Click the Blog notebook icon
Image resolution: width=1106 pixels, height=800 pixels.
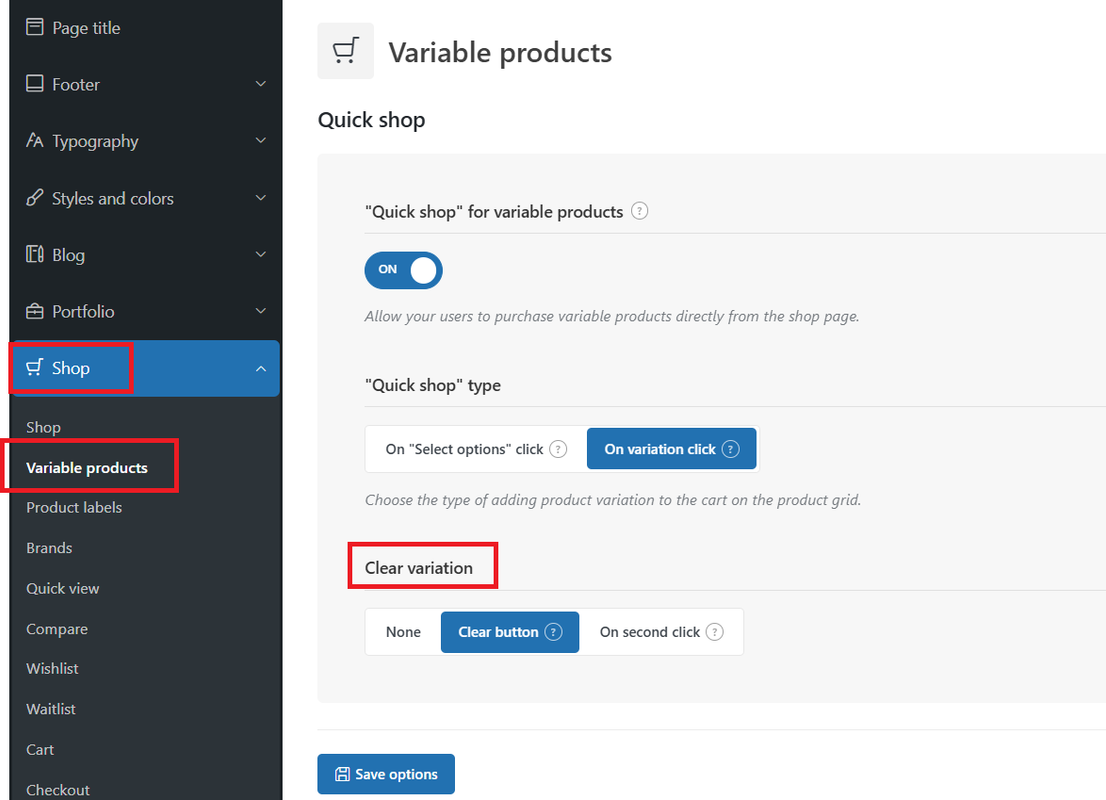click(x=34, y=254)
